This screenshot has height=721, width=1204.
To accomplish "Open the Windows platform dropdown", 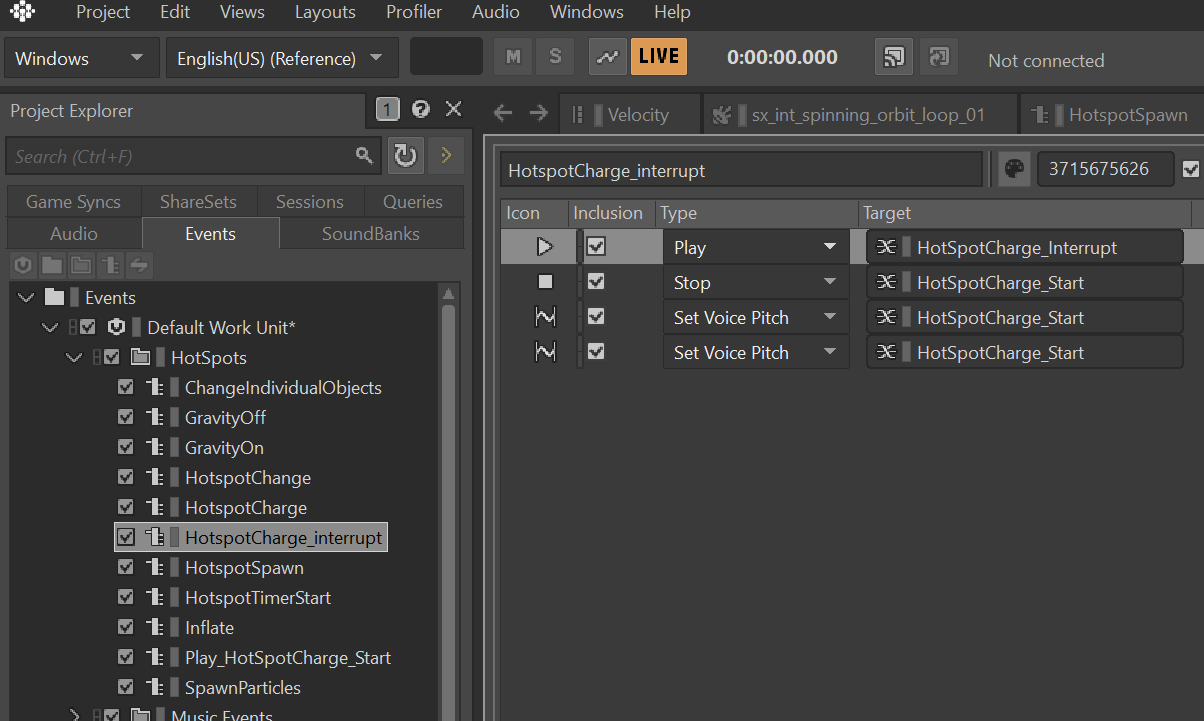I will click(x=81, y=58).
